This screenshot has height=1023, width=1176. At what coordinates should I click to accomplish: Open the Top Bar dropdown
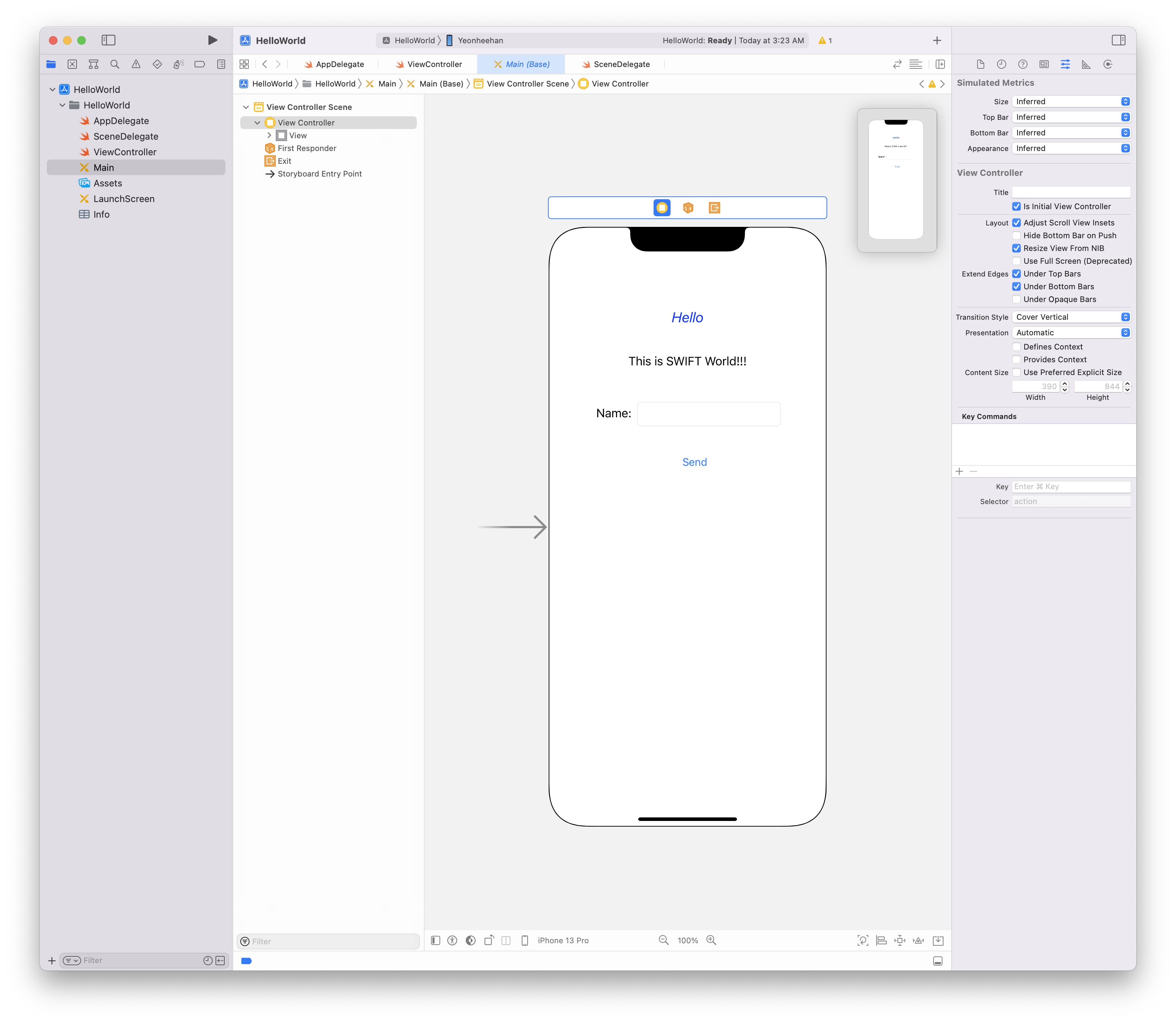point(1071,117)
